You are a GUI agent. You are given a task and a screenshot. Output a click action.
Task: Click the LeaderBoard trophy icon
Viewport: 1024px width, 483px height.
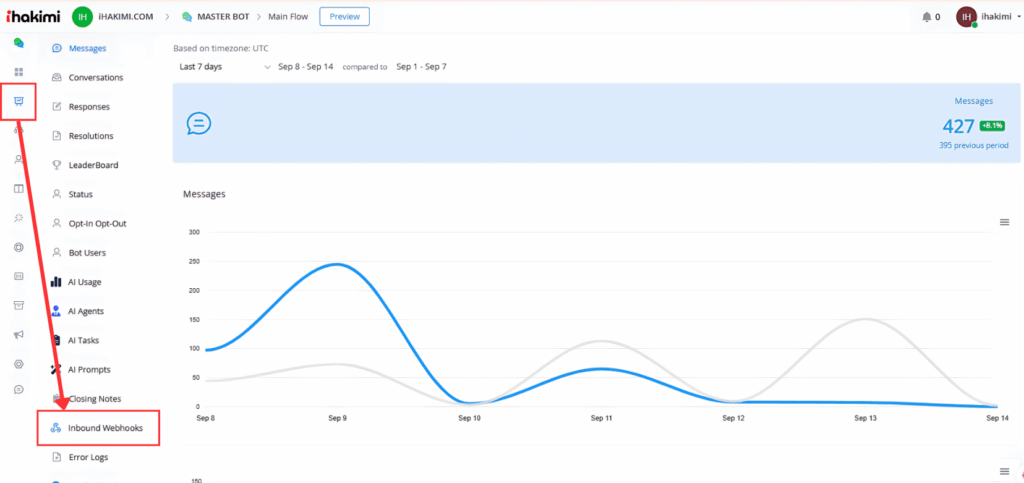56,165
